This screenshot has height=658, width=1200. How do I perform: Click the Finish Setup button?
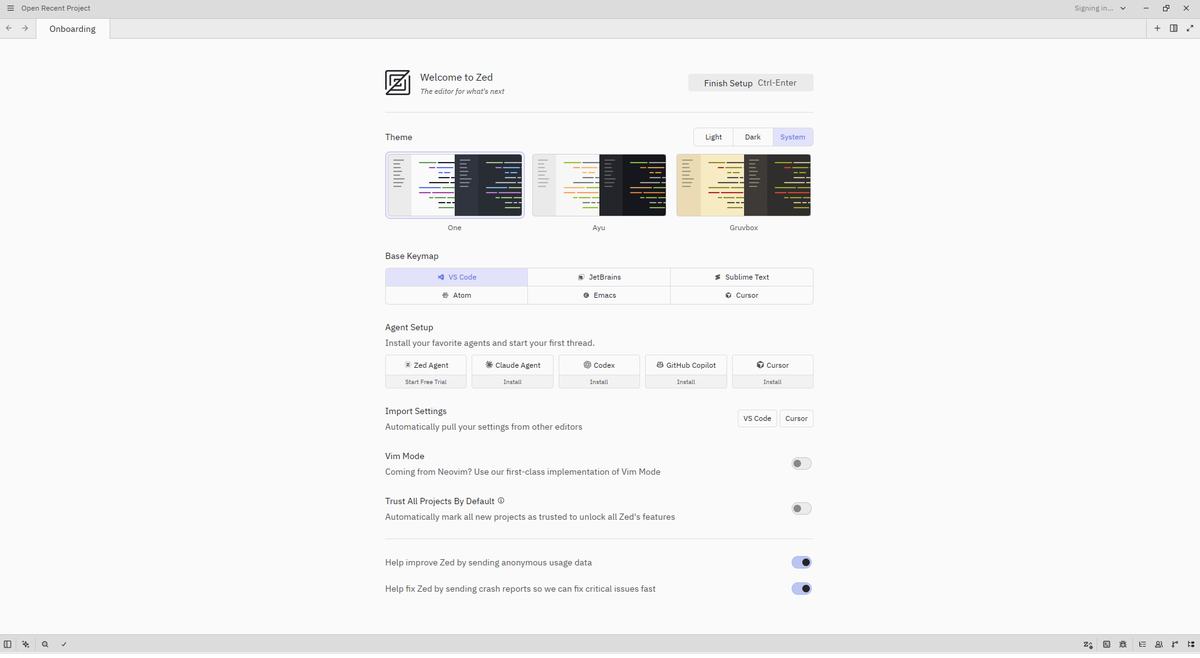(x=750, y=83)
